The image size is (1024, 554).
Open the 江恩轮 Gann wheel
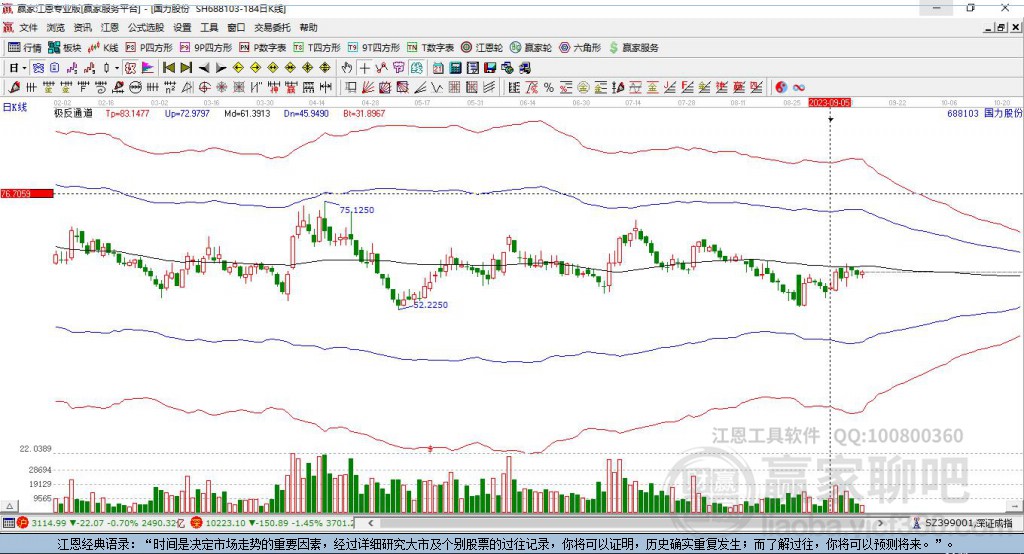tap(482, 48)
